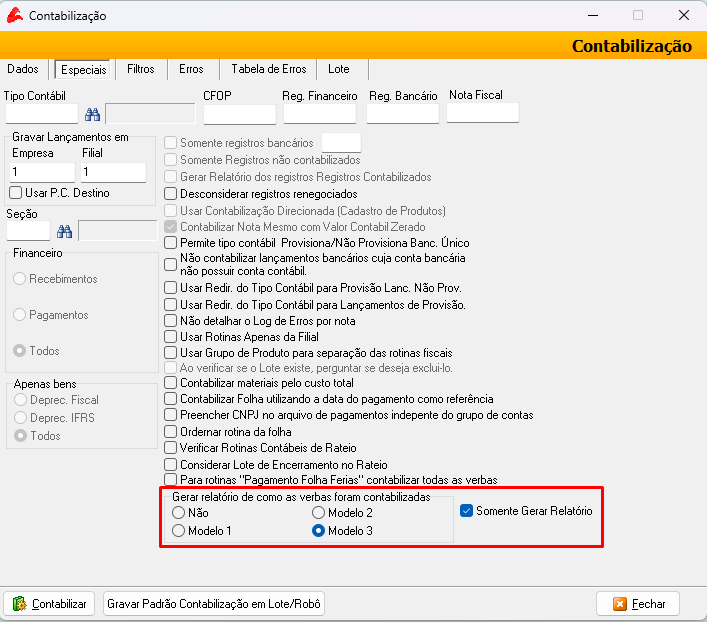Enable Desconsiderar registros renegociados checkbox
Image resolution: width=707 pixels, height=622 pixels.
click(171, 193)
